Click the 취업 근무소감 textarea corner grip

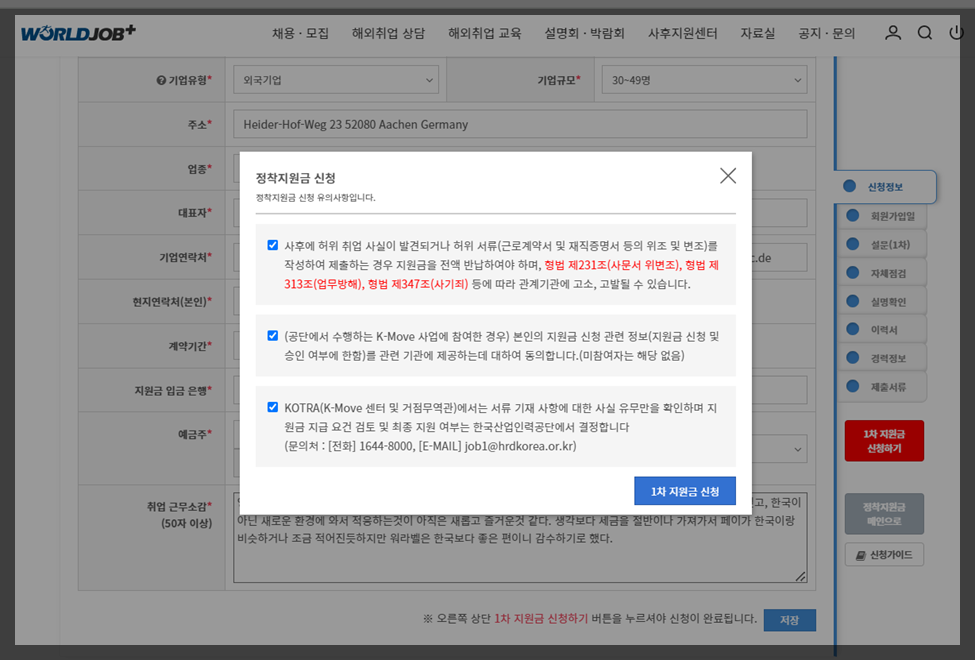point(801,577)
